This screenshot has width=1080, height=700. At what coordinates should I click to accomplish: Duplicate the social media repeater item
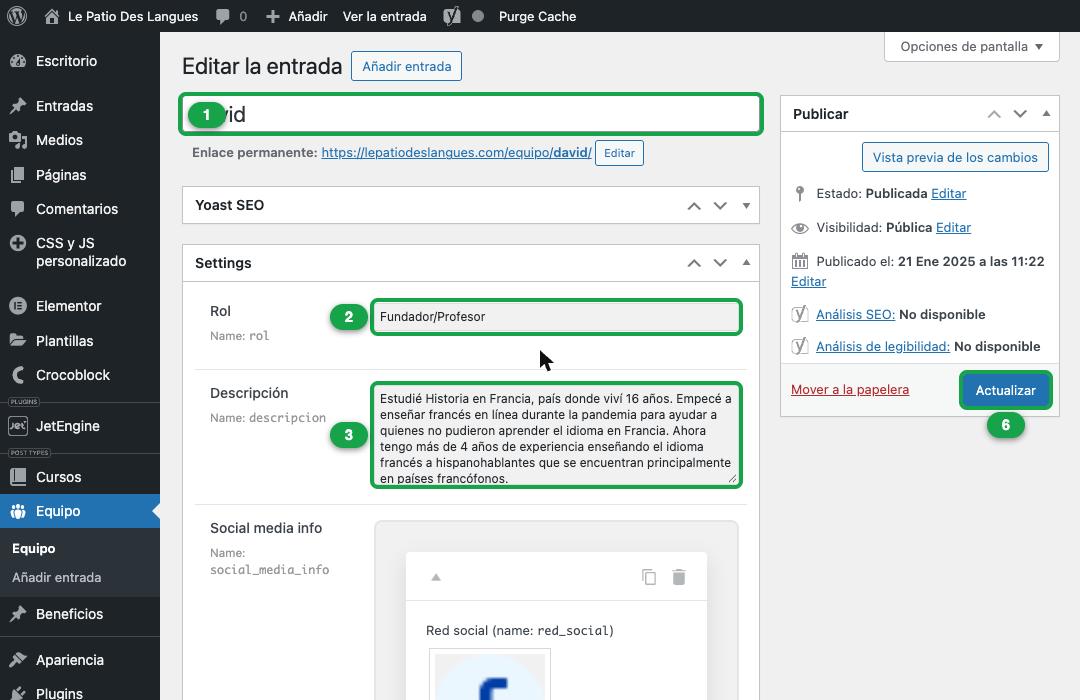649,577
